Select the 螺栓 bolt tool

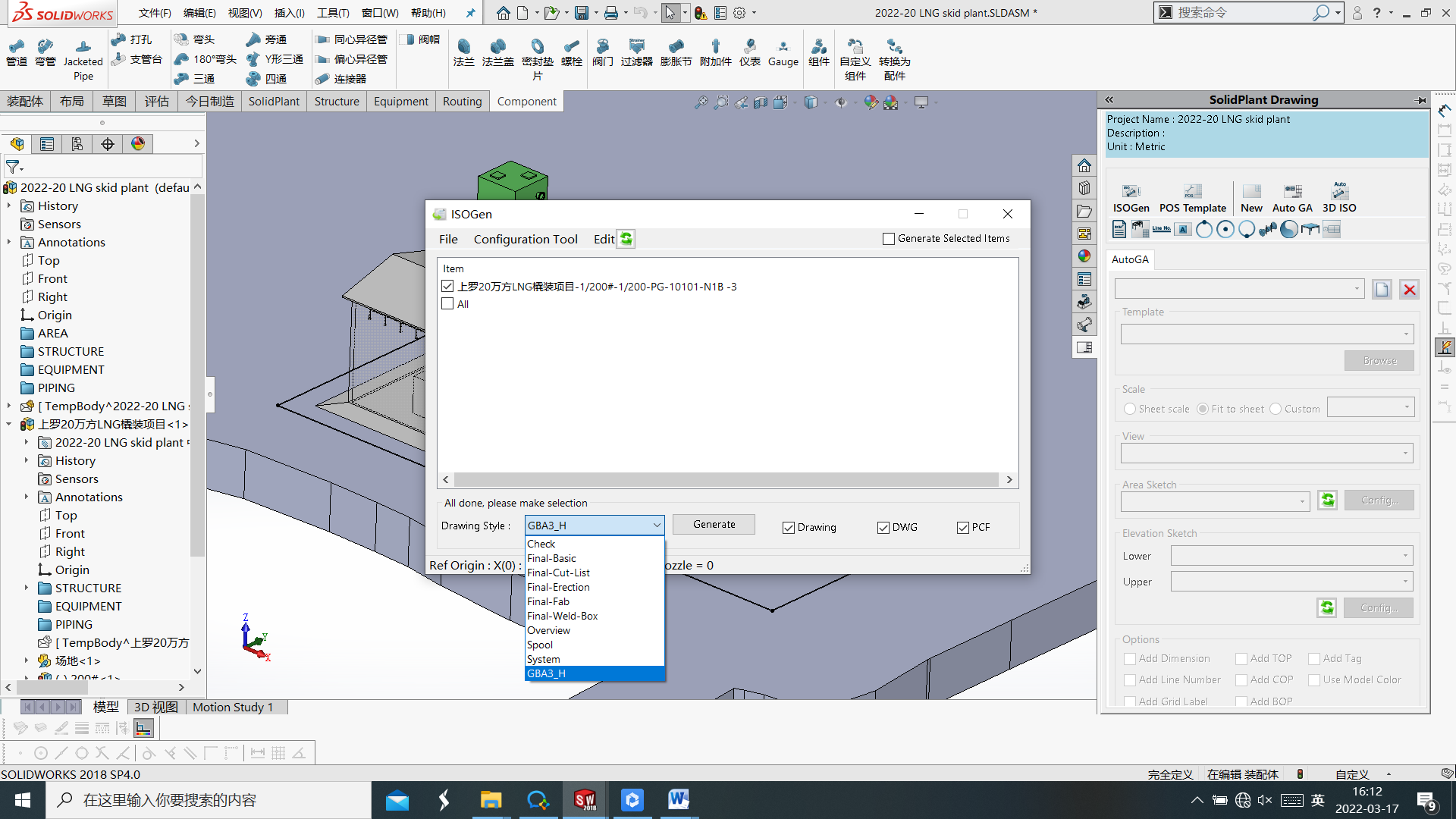click(x=572, y=52)
